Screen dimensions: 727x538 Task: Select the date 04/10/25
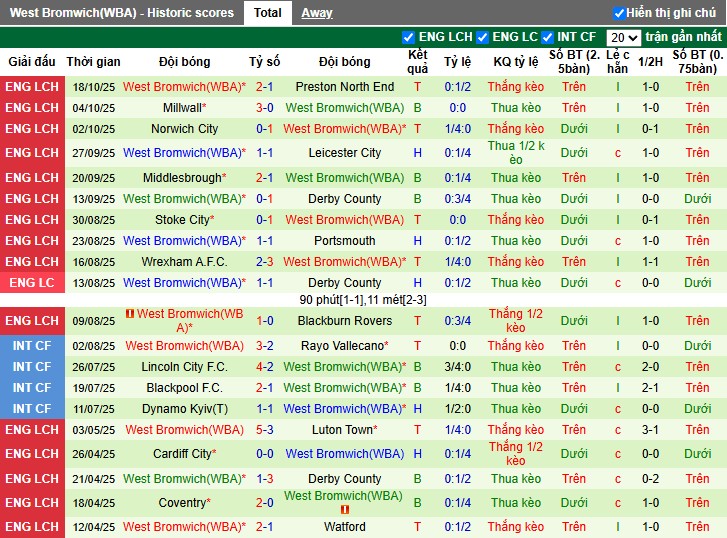(93, 108)
